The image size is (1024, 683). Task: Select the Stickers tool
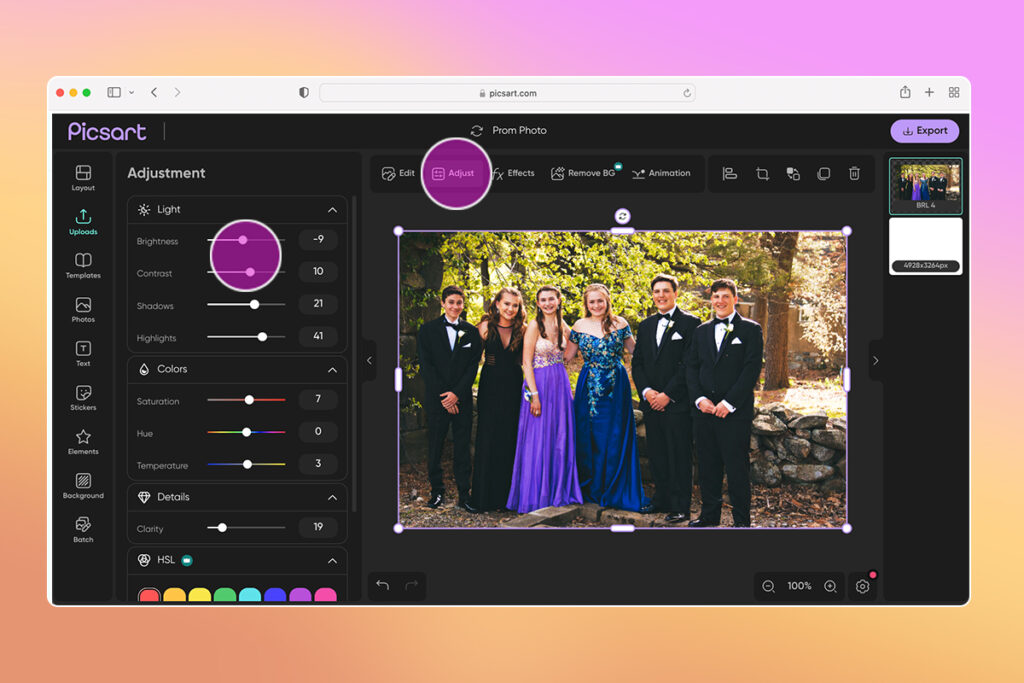point(83,390)
